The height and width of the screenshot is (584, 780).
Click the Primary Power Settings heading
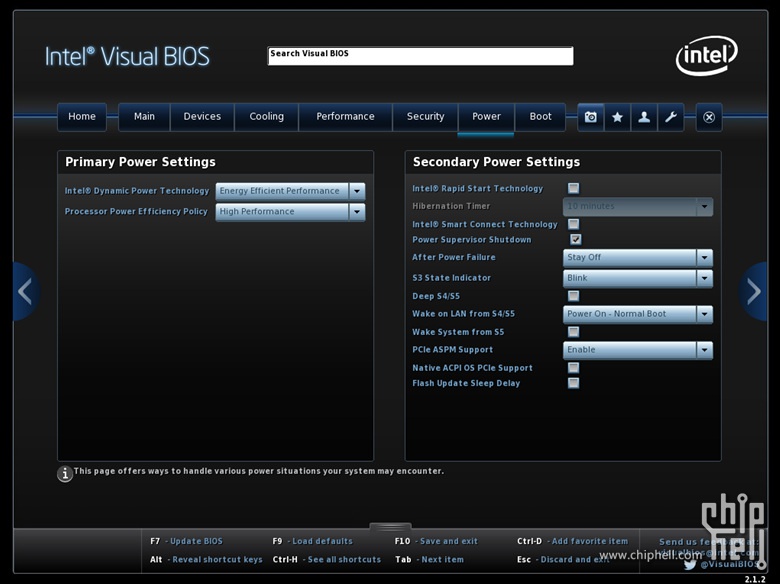[x=140, y=162]
